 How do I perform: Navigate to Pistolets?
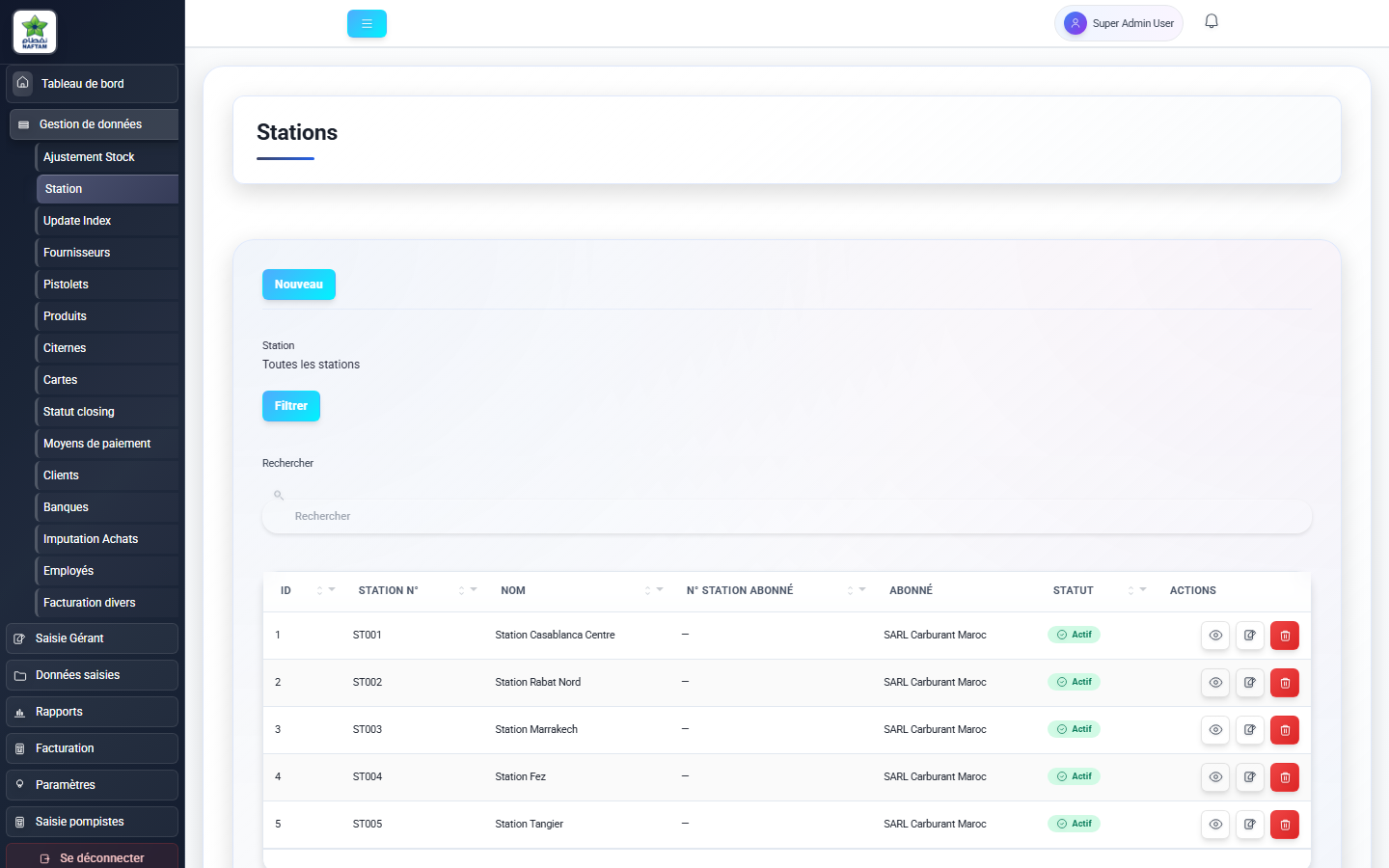106,285
